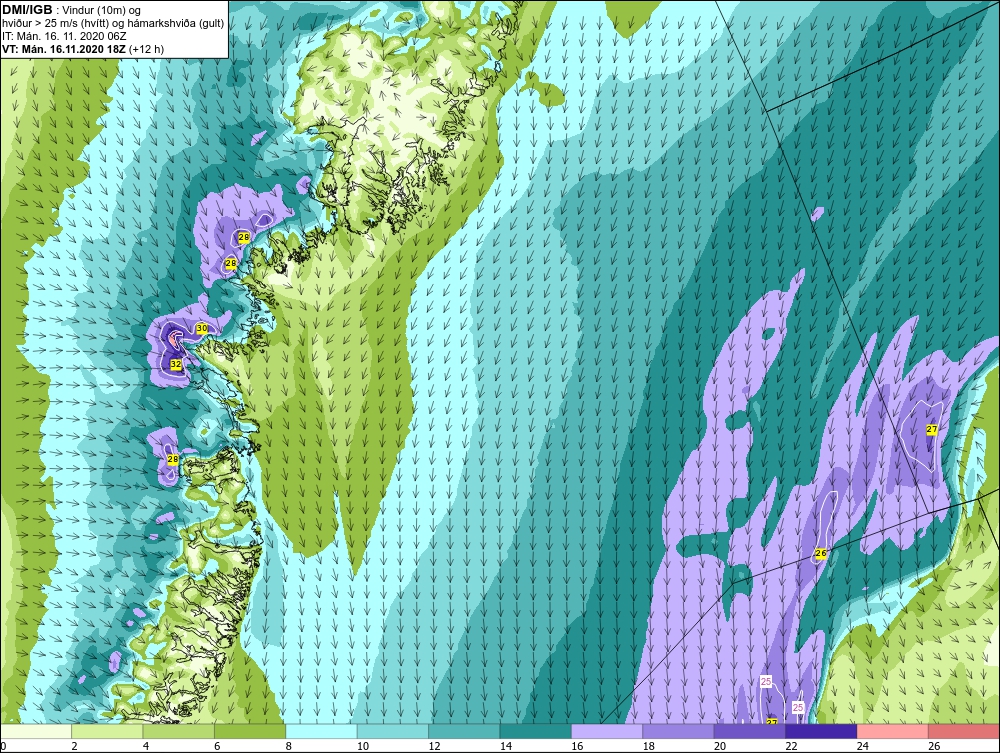Click the (+12 h) forecast offset text
Screen dimensions: 1000x753
(146, 49)
